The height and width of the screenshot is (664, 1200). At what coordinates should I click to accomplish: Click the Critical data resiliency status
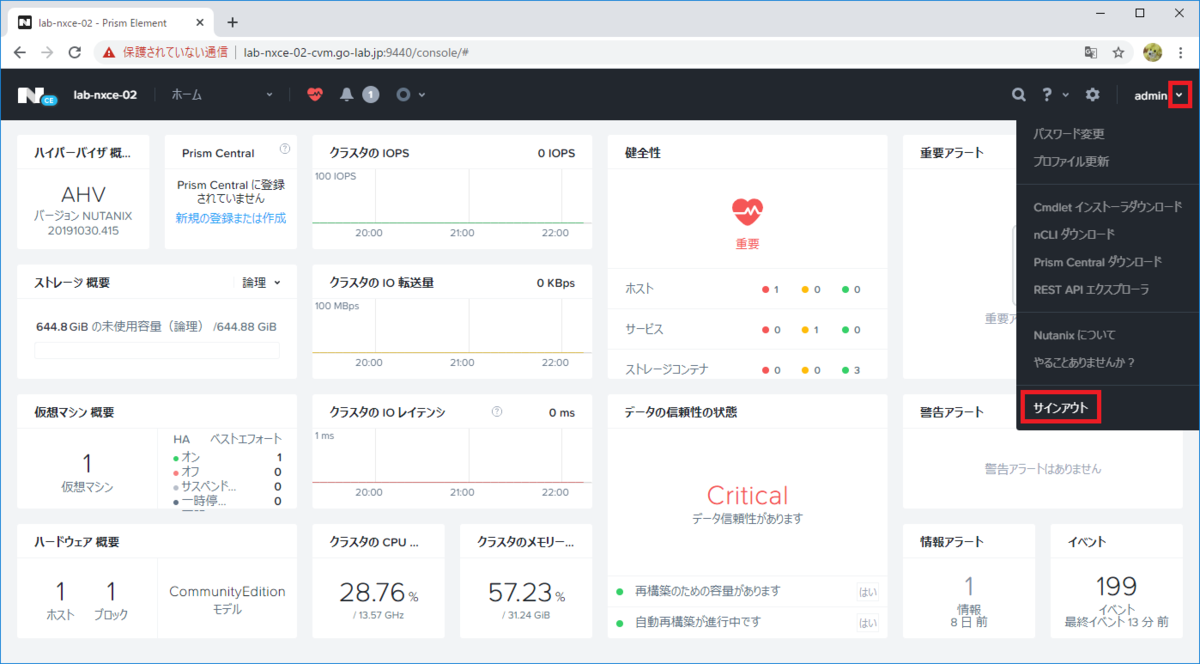tap(747, 494)
